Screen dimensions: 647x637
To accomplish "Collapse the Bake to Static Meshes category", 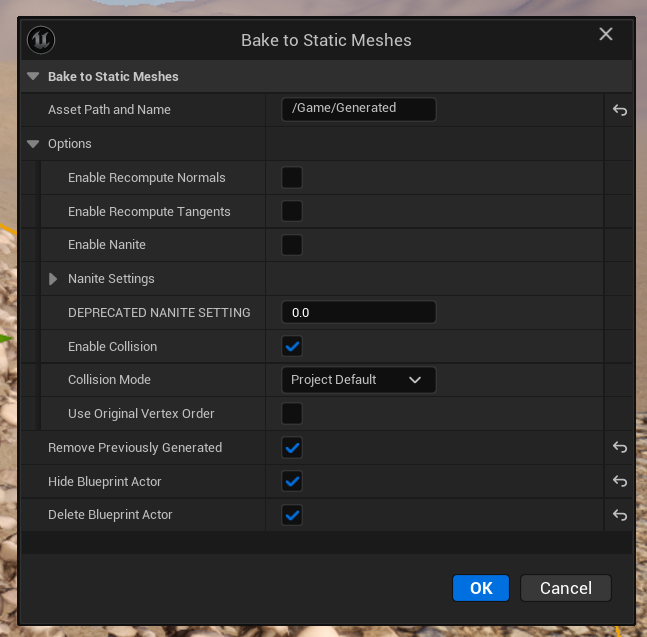I will (x=33, y=76).
